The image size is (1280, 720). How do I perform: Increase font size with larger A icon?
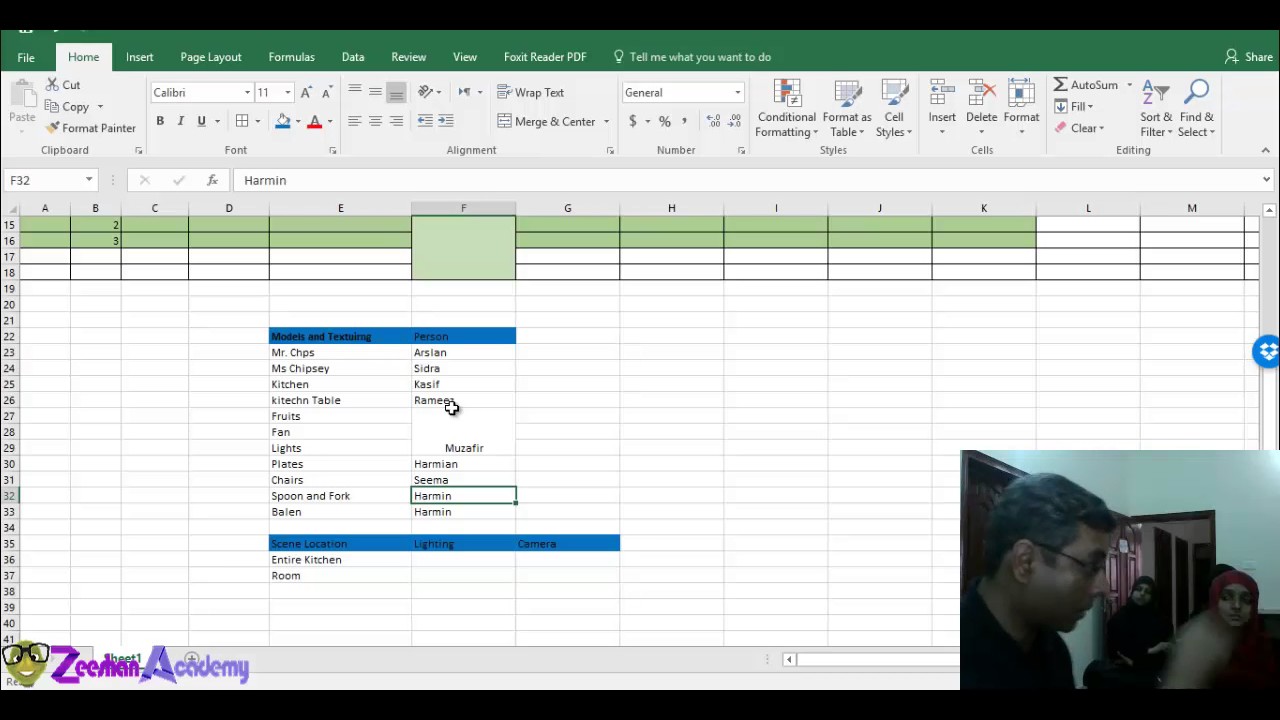click(306, 92)
